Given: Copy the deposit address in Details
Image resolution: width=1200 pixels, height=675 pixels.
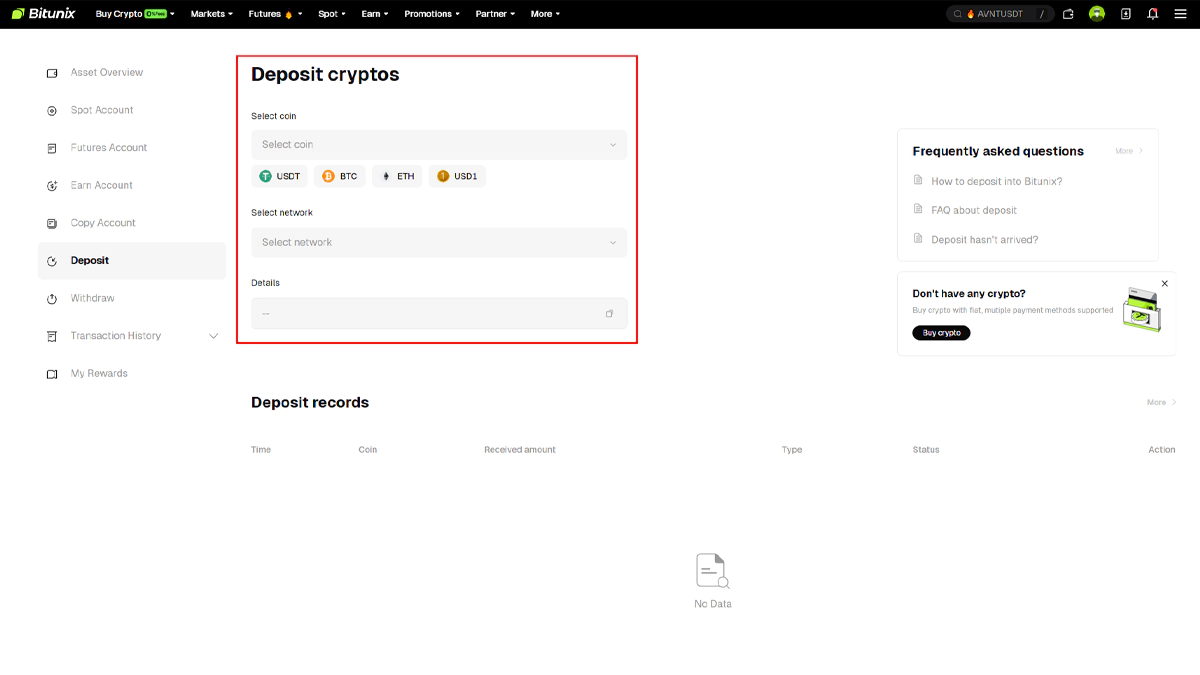Looking at the screenshot, I should click(x=609, y=314).
